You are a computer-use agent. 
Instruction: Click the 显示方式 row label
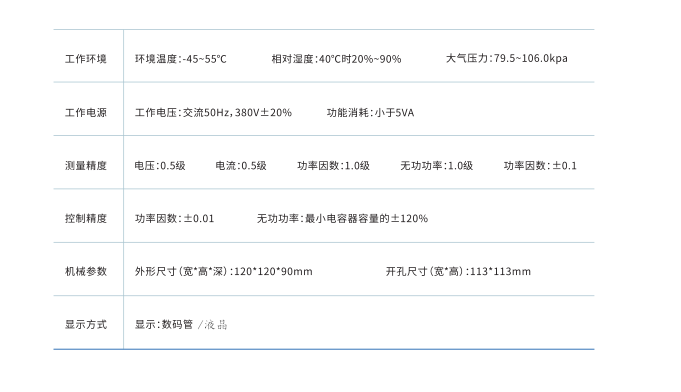pos(86,324)
